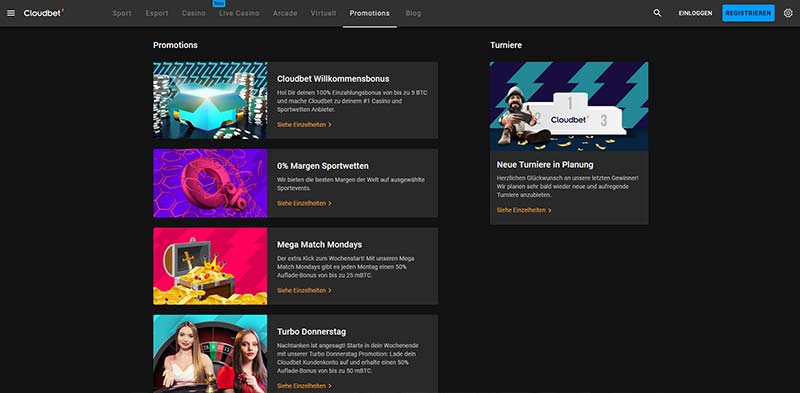Click chevron beside Willkommensbonus Siehe Einzelheiten
The height and width of the screenshot is (393, 800).
[x=330, y=125]
